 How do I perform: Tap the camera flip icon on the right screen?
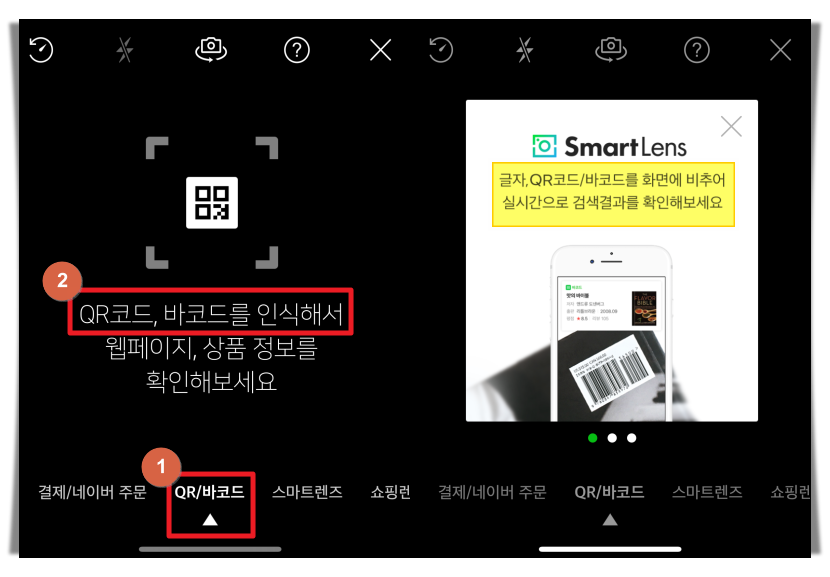(x=611, y=49)
